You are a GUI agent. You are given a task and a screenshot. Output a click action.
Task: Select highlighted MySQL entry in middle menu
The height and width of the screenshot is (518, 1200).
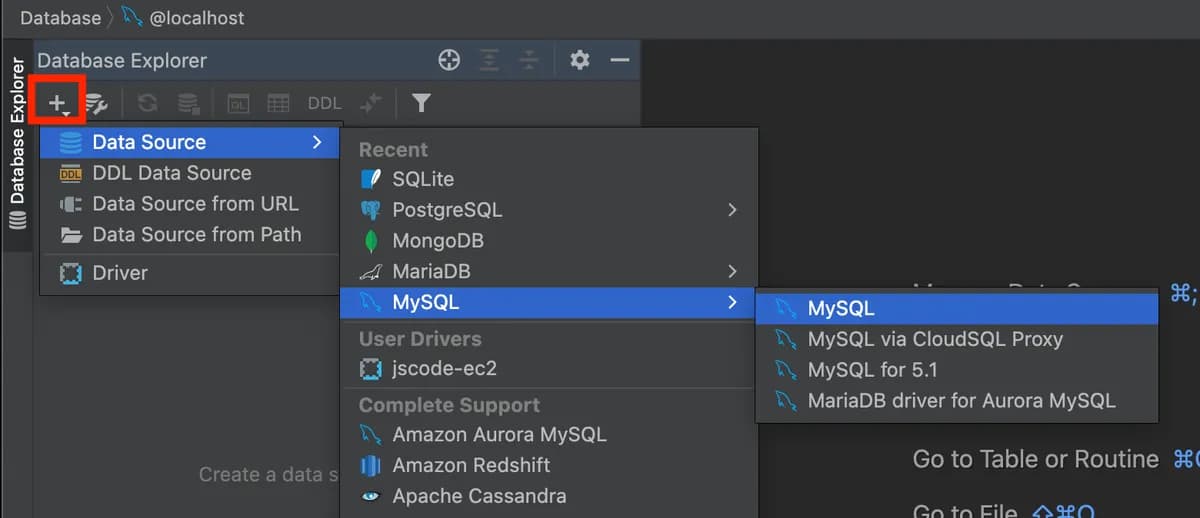(549, 302)
